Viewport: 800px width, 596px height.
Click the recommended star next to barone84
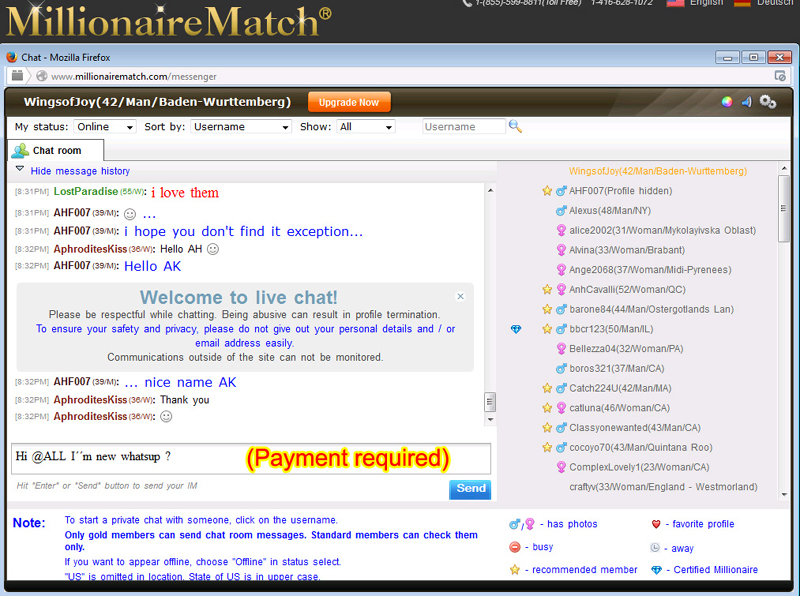(547, 310)
